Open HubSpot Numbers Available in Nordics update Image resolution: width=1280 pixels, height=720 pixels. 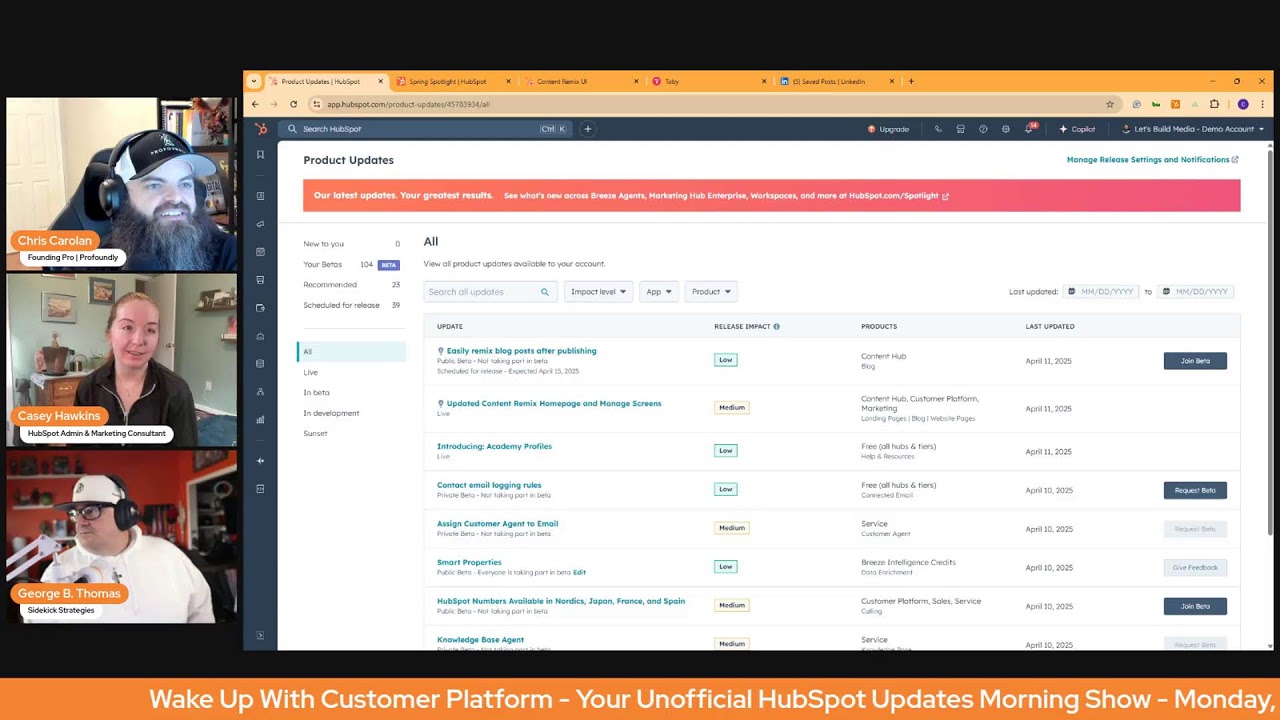(x=561, y=602)
